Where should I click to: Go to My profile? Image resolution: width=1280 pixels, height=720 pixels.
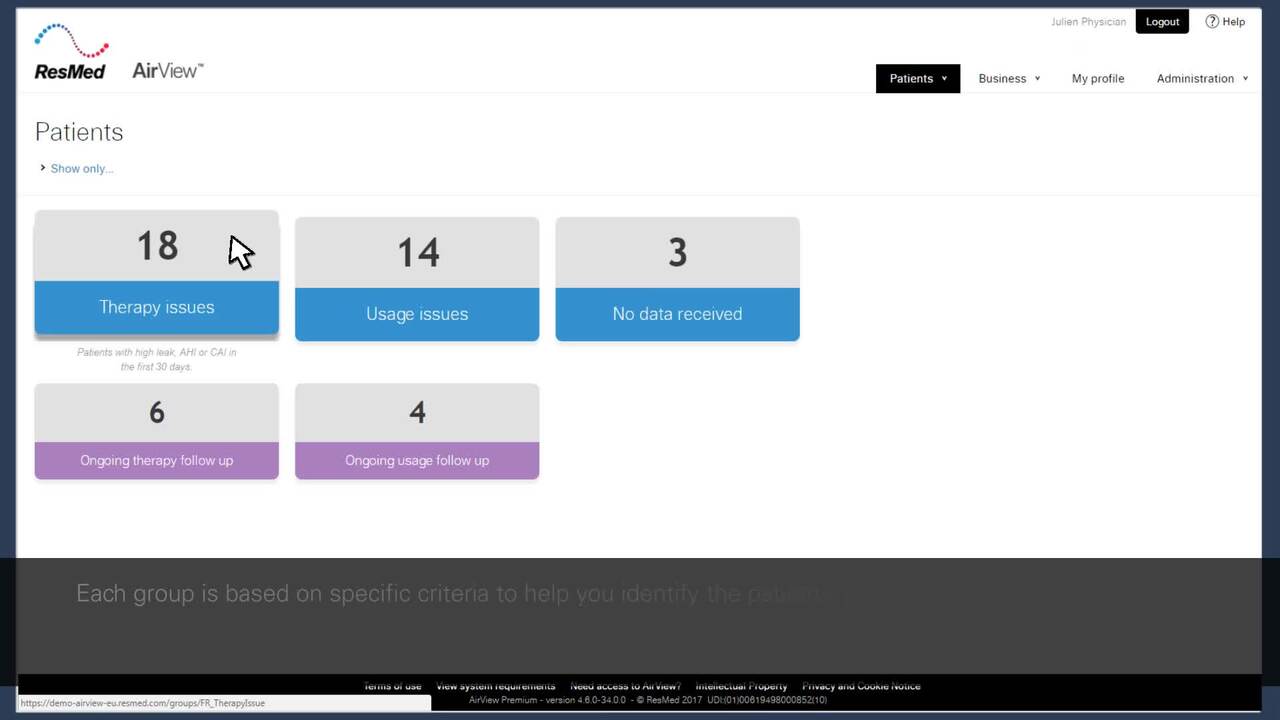tap(1097, 78)
